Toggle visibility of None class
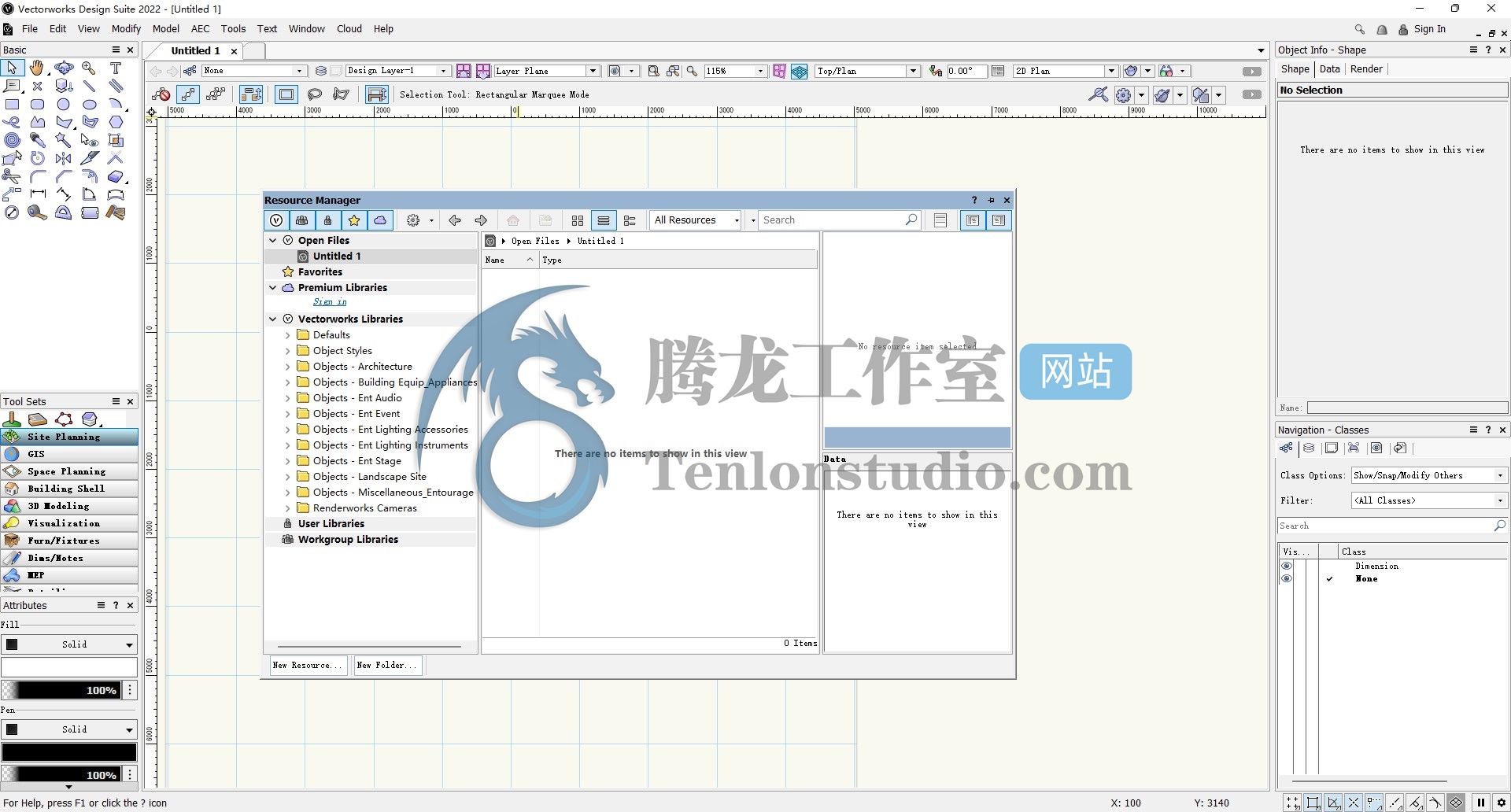The image size is (1511, 812). pos(1287,578)
